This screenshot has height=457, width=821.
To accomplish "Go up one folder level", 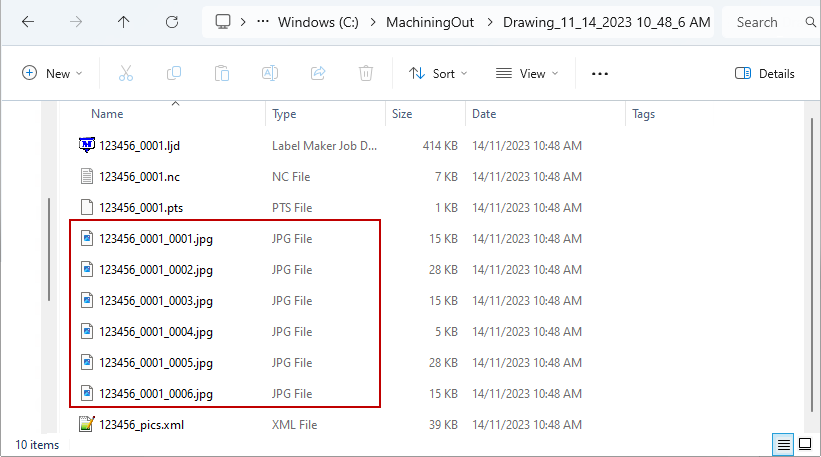I will (124, 21).
